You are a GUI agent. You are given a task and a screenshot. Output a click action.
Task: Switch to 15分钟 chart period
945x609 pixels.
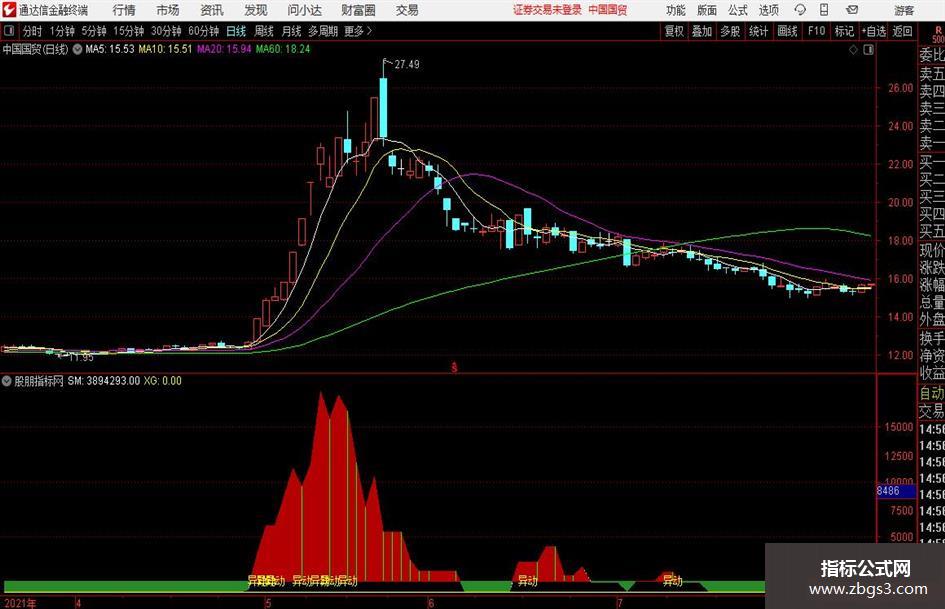[129, 31]
